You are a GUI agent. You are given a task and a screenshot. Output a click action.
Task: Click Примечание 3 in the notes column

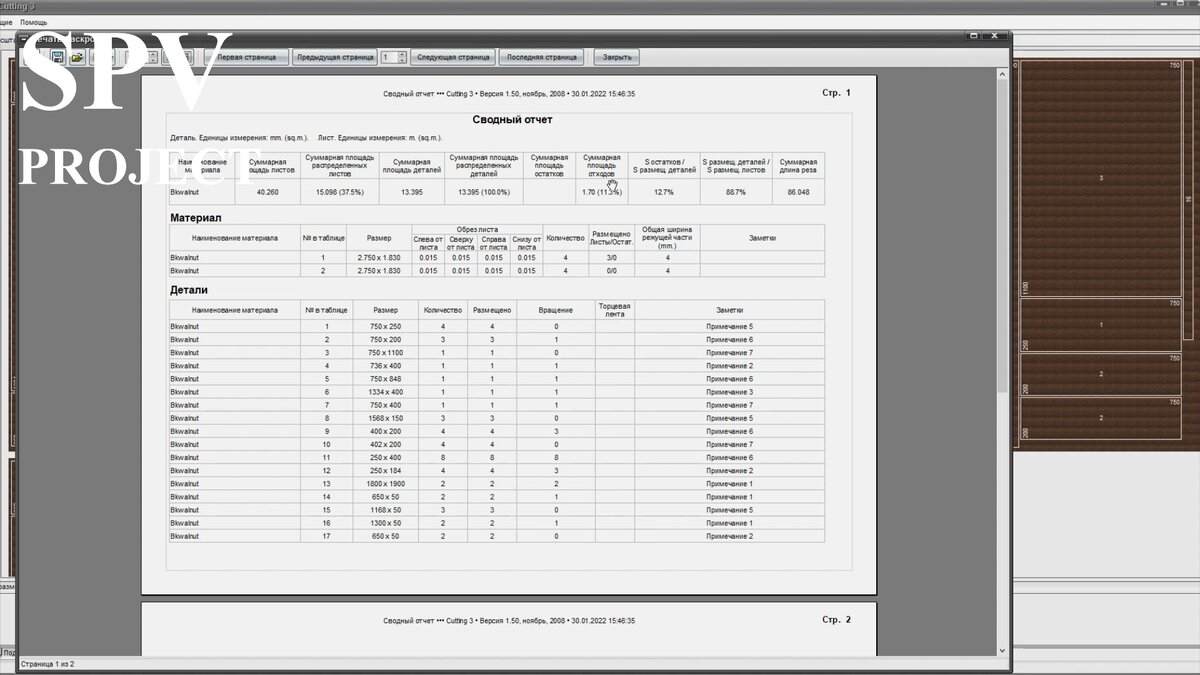(729, 392)
